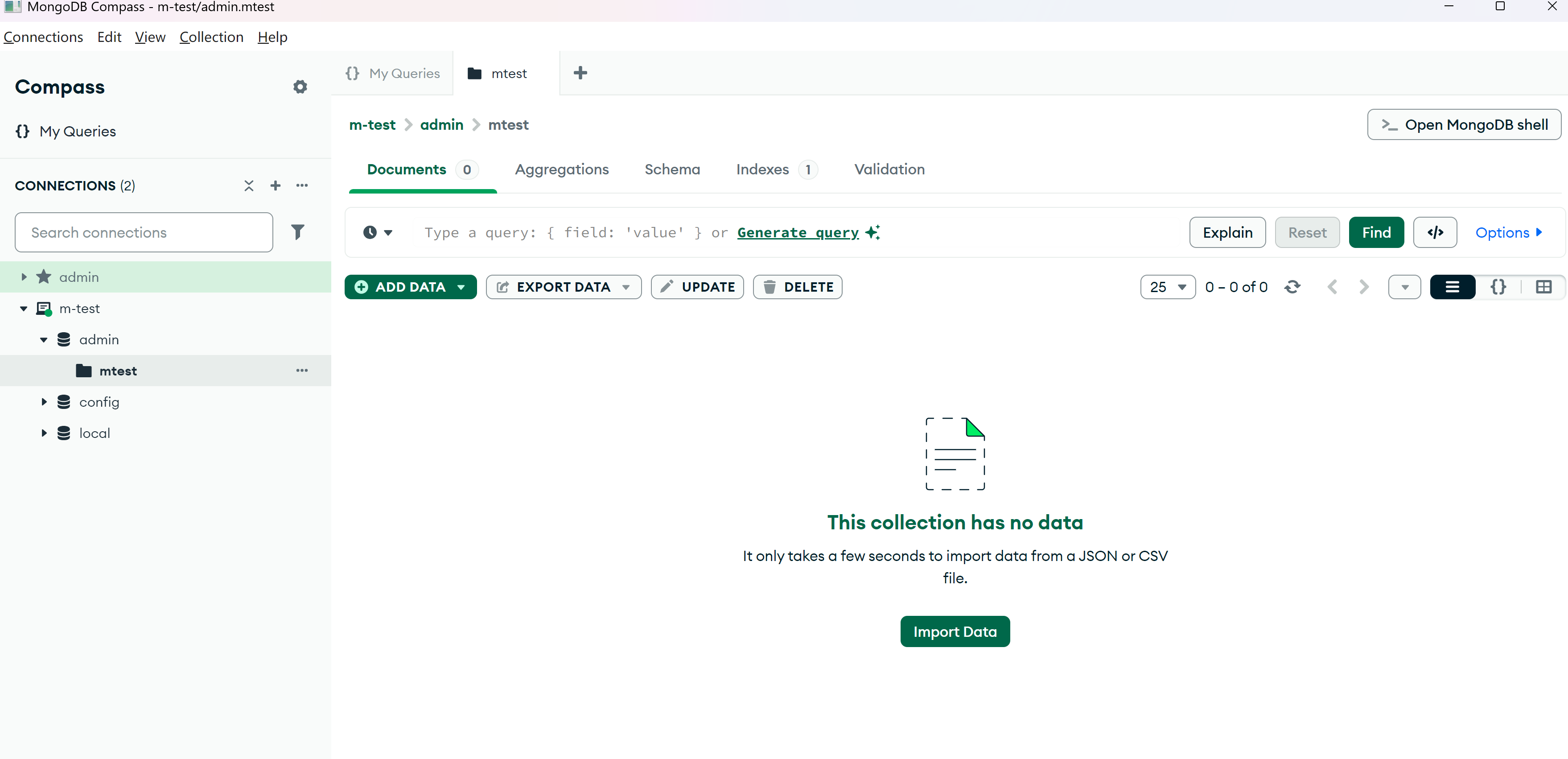Click the Import Data button
The image size is (1568, 759).
click(955, 631)
